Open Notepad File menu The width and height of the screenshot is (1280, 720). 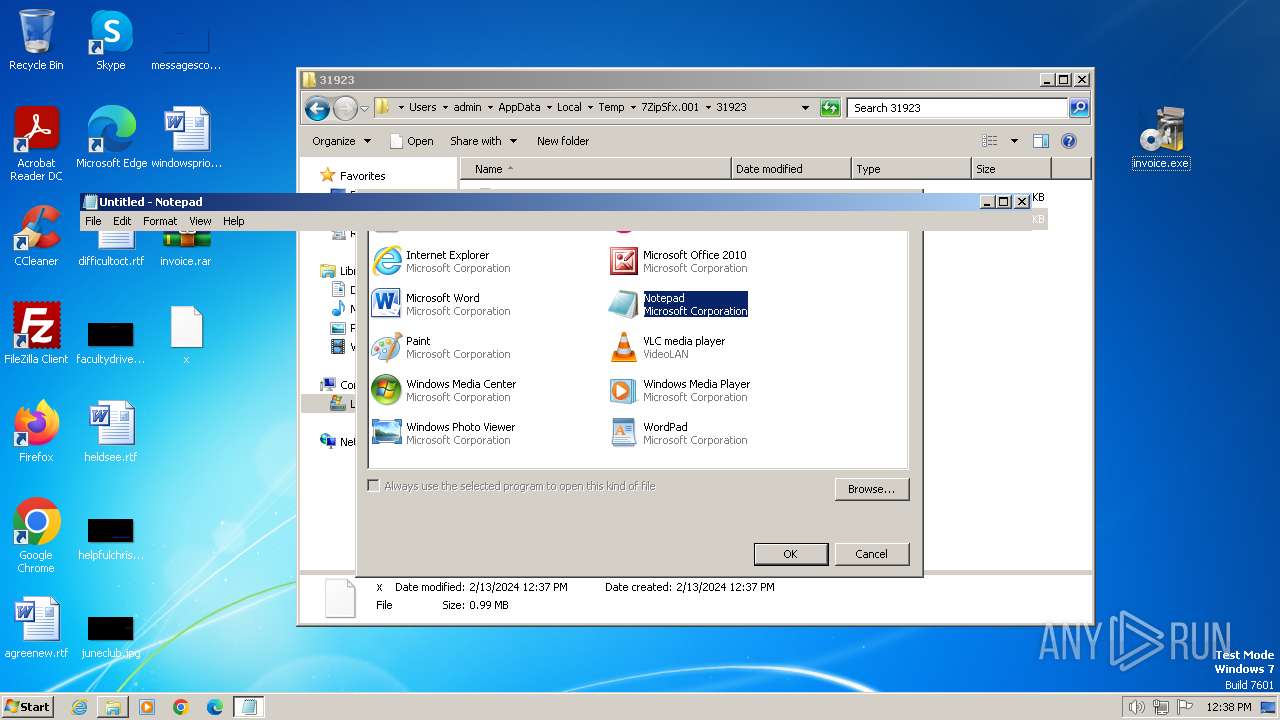pos(93,221)
